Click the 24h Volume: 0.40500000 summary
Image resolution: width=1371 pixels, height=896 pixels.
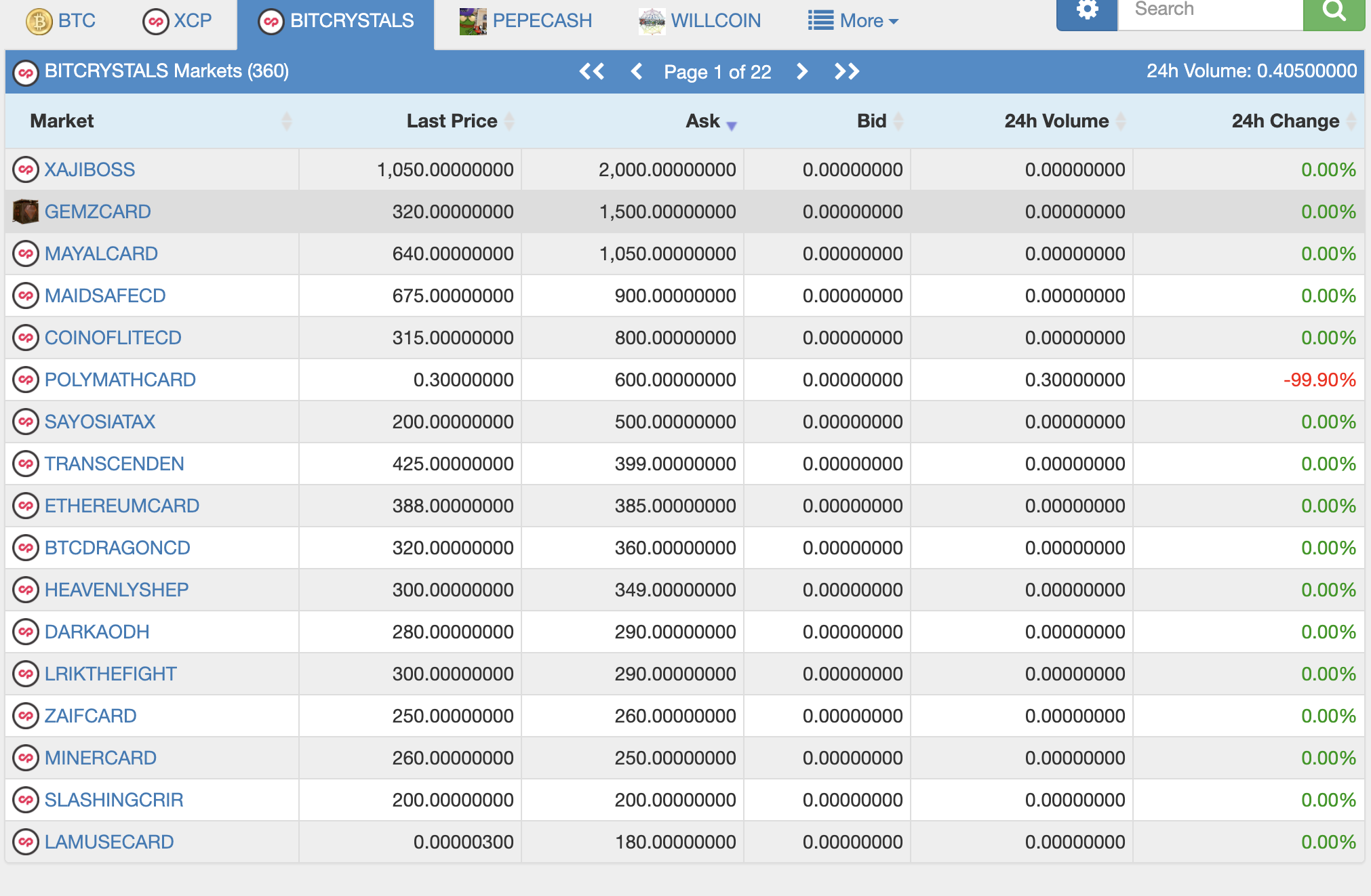click(x=1252, y=71)
